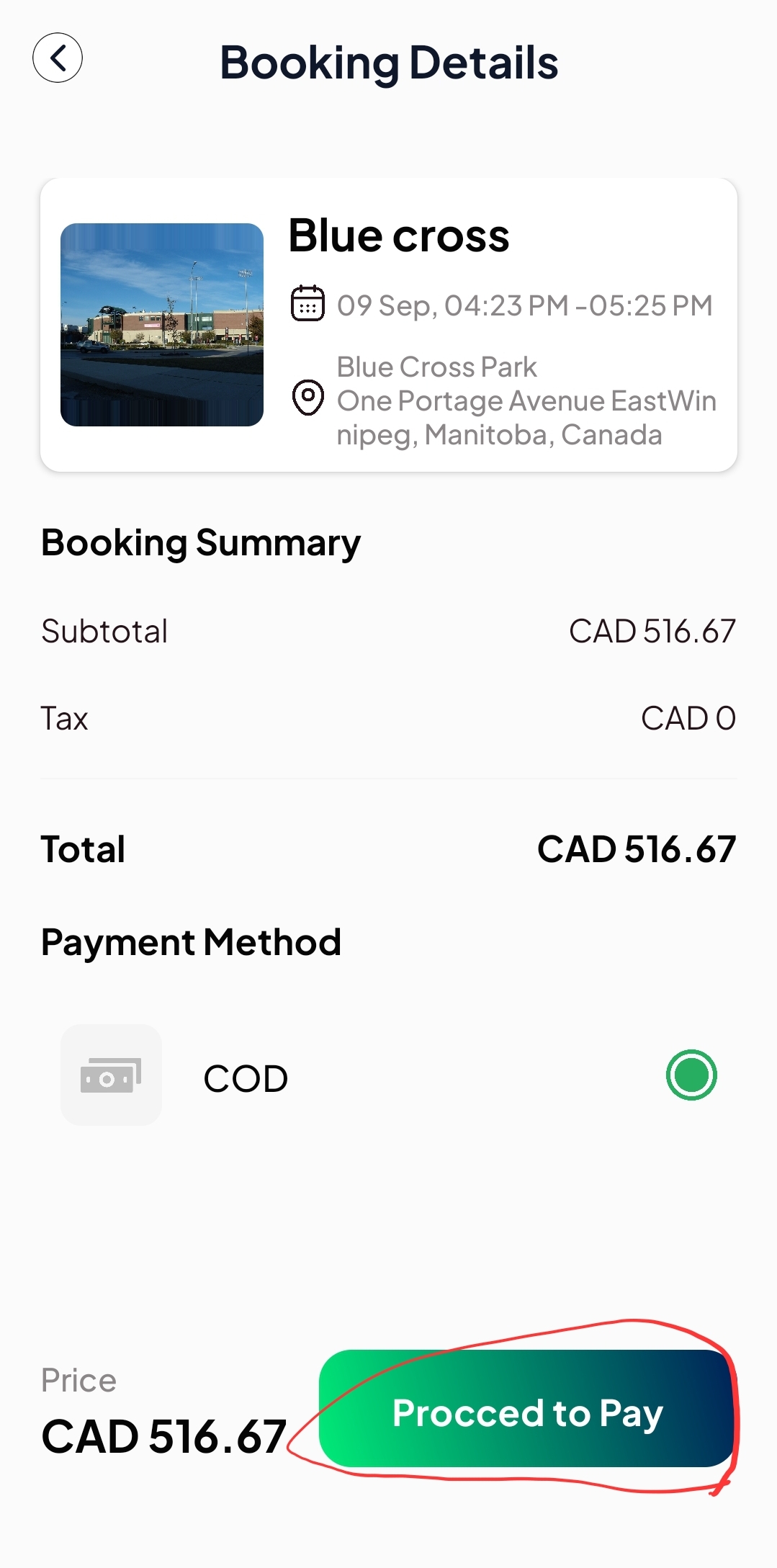Click the Subtotal label

[104, 631]
